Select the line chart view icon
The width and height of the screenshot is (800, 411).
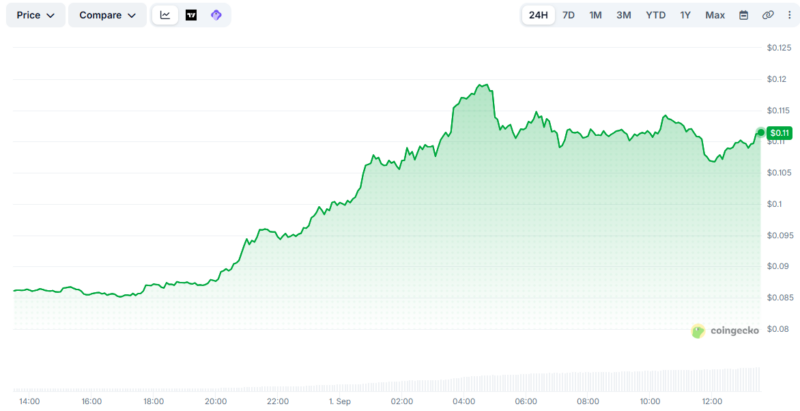[165, 15]
